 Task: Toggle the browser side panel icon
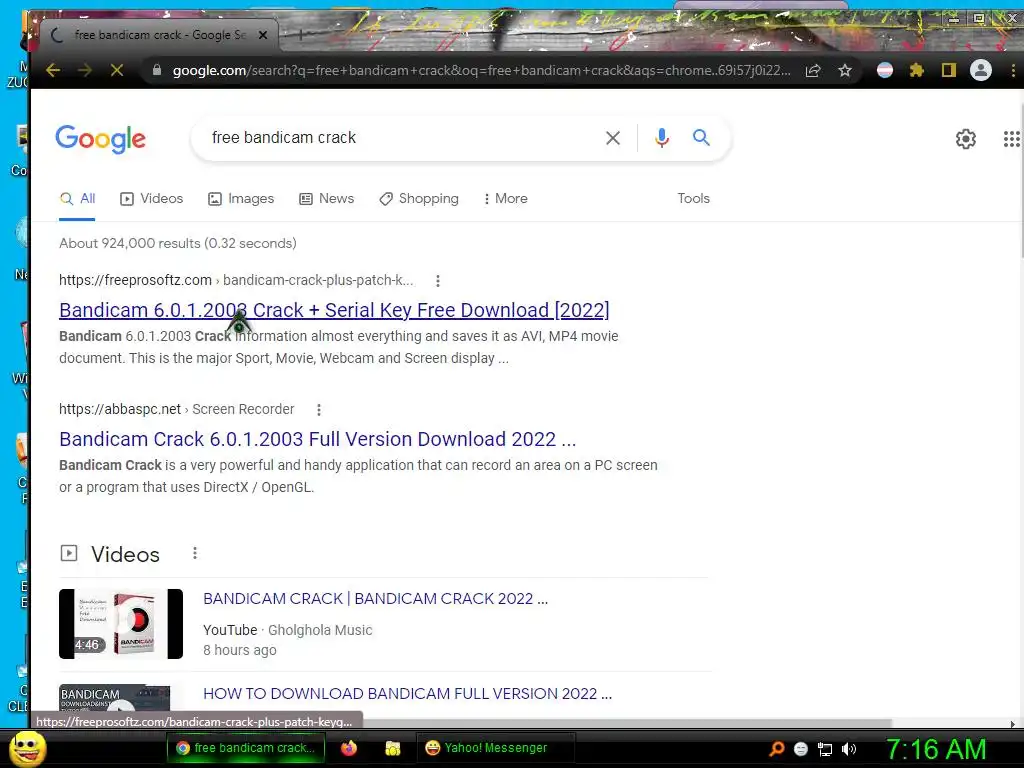pos(949,70)
